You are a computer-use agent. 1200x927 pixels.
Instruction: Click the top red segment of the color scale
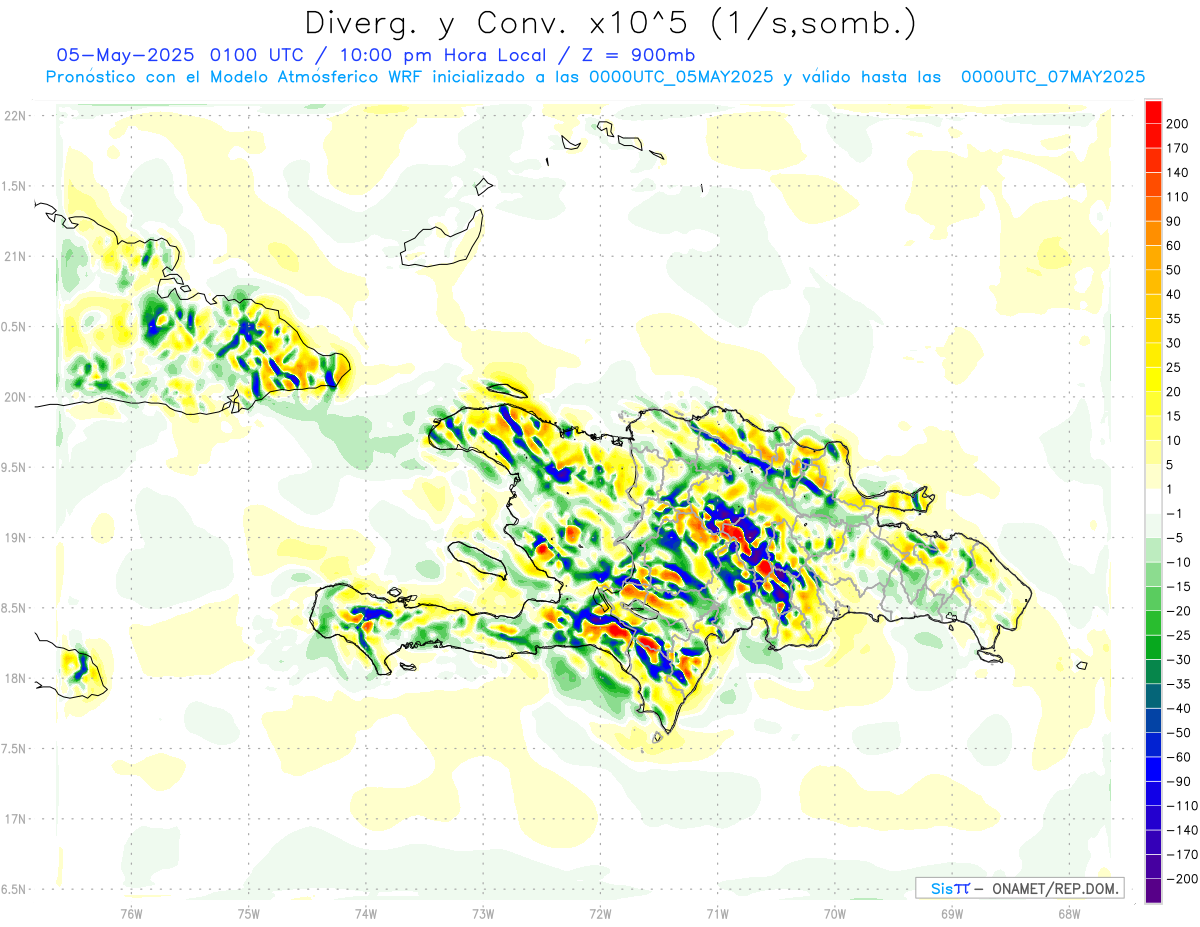[x=1153, y=112]
